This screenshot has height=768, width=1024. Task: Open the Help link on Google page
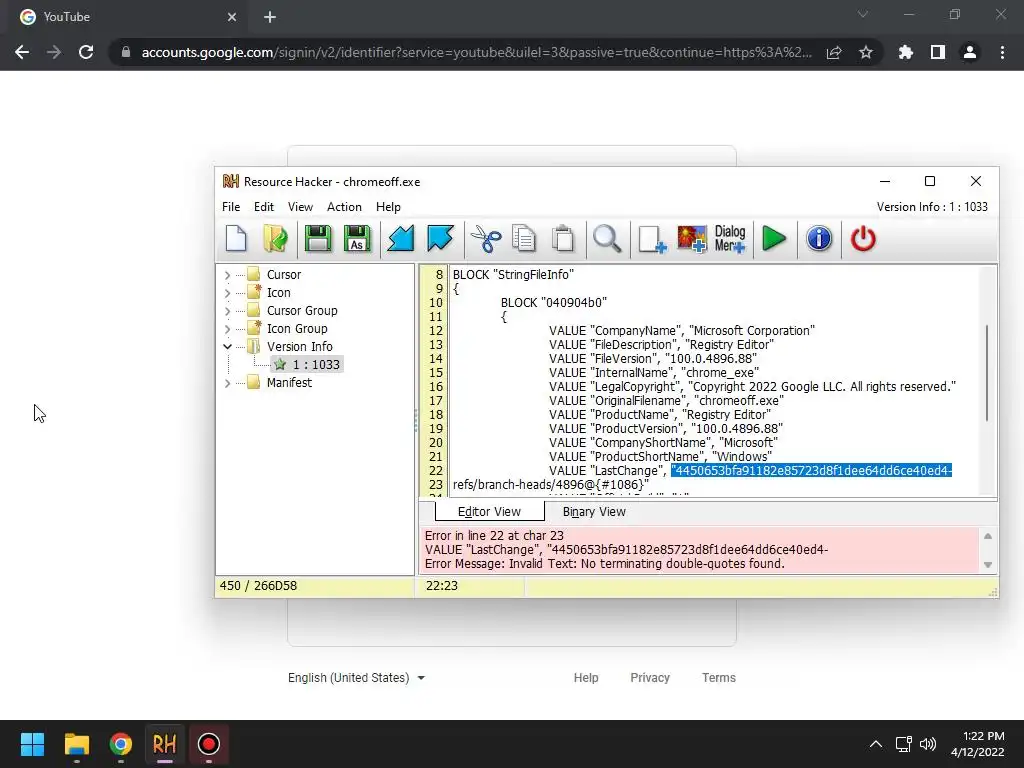pos(586,678)
